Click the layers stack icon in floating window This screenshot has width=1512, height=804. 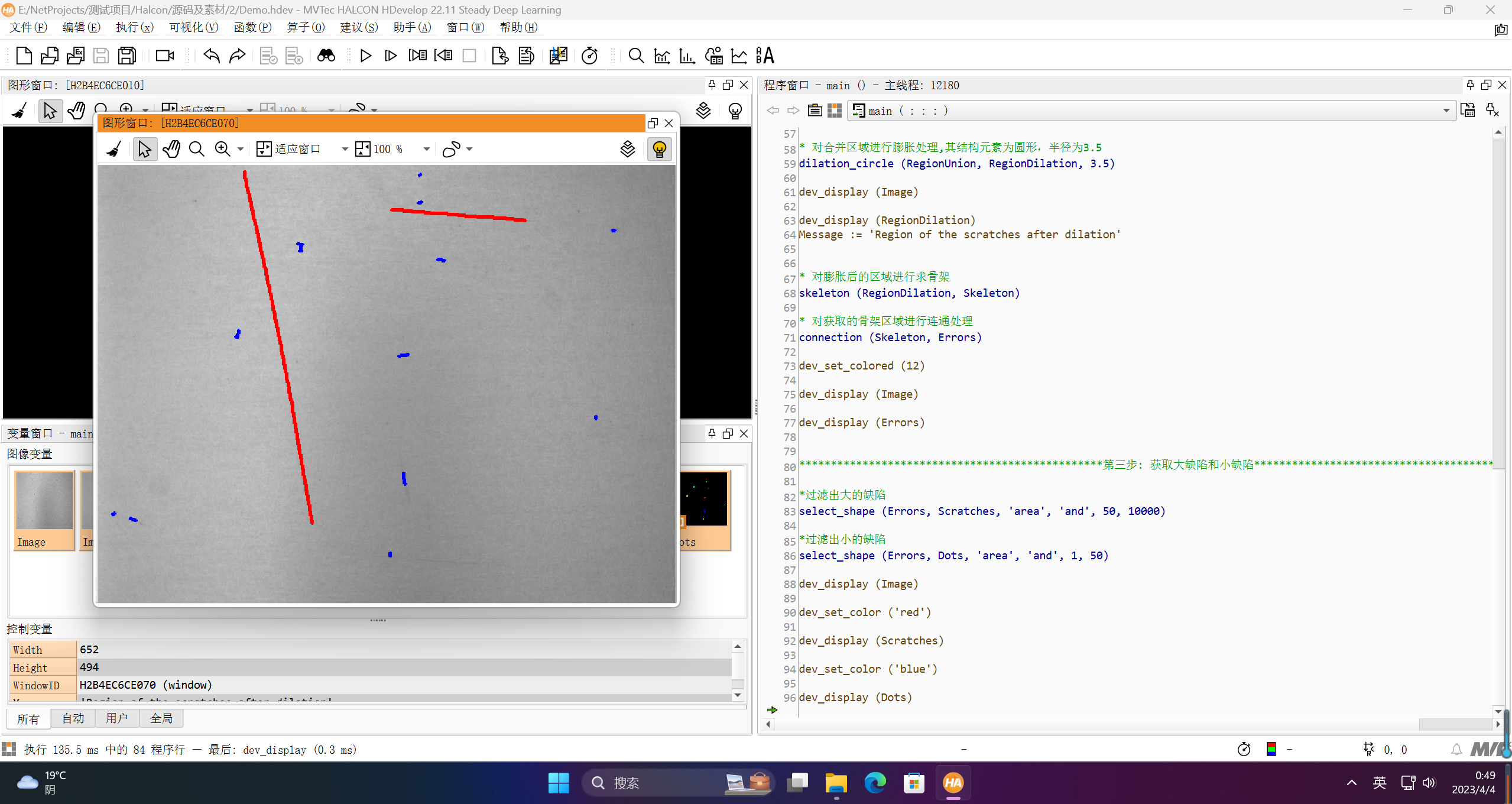[628, 149]
